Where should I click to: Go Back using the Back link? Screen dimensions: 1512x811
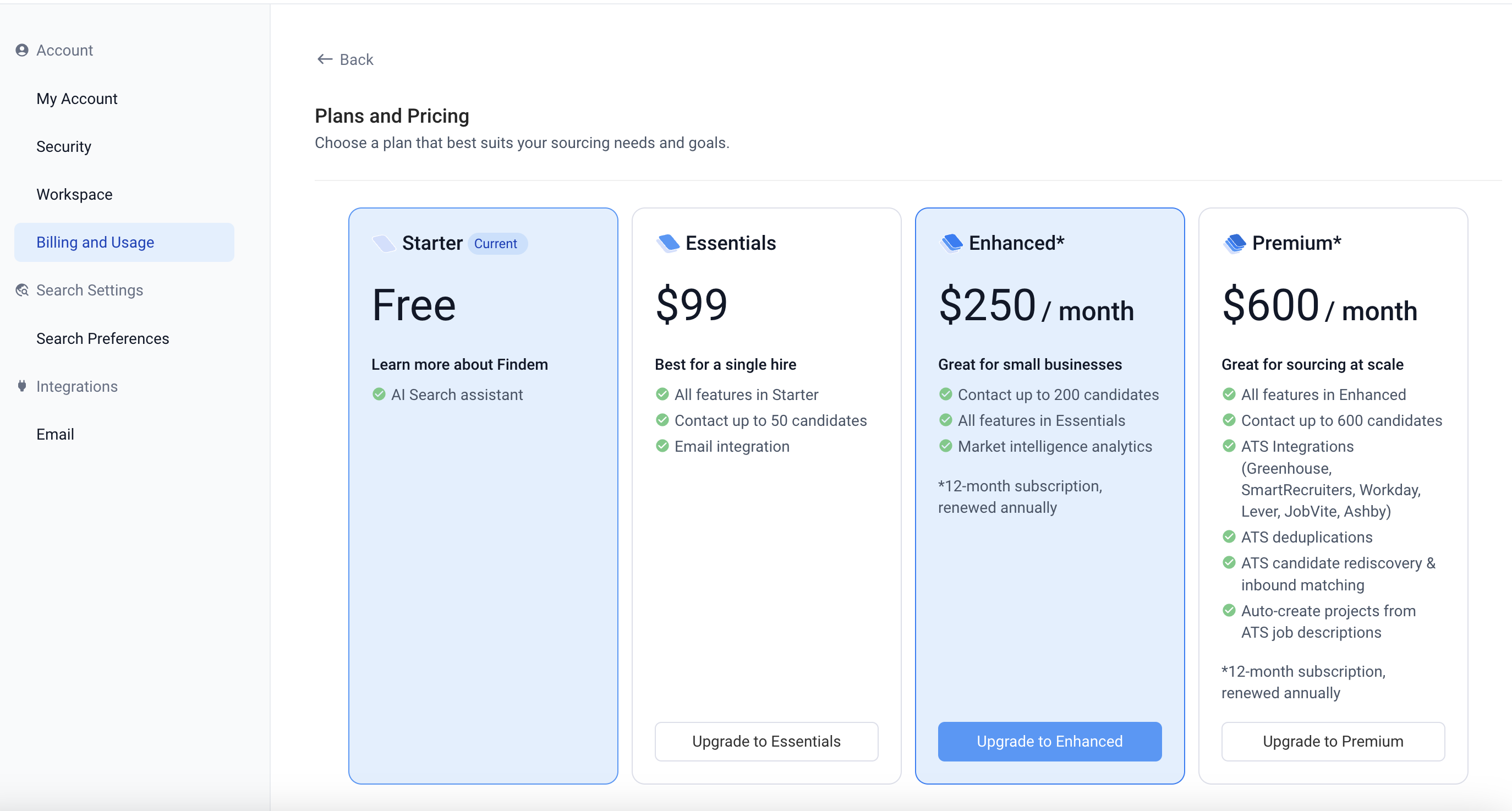345,59
